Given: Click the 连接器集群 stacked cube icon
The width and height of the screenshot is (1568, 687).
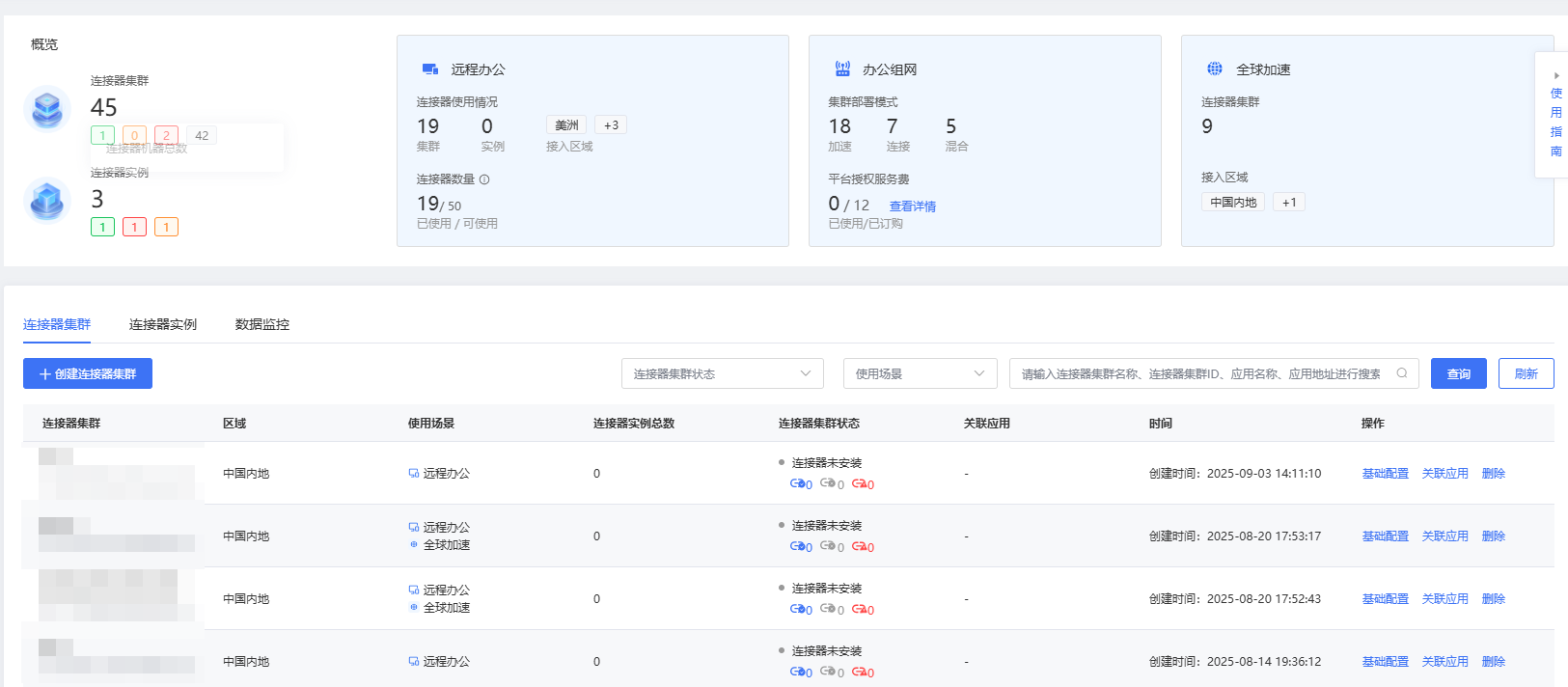Looking at the screenshot, I should 47,108.
